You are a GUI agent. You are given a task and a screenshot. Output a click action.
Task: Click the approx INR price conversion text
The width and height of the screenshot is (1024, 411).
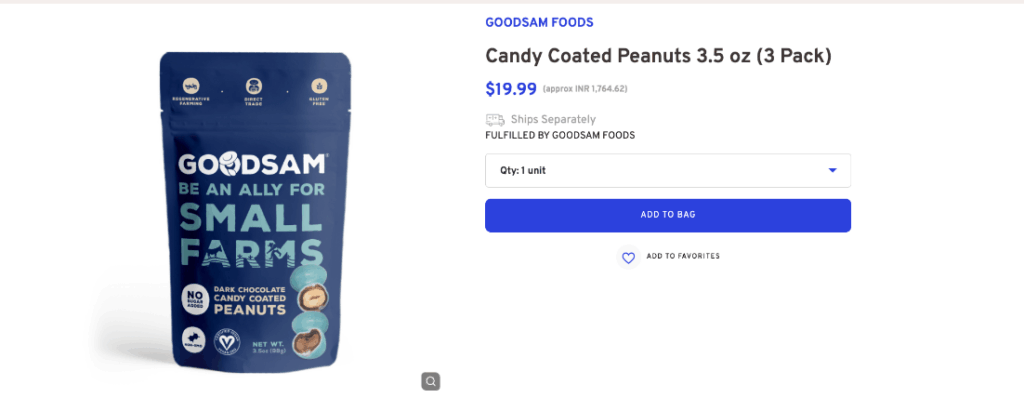click(x=585, y=89)
